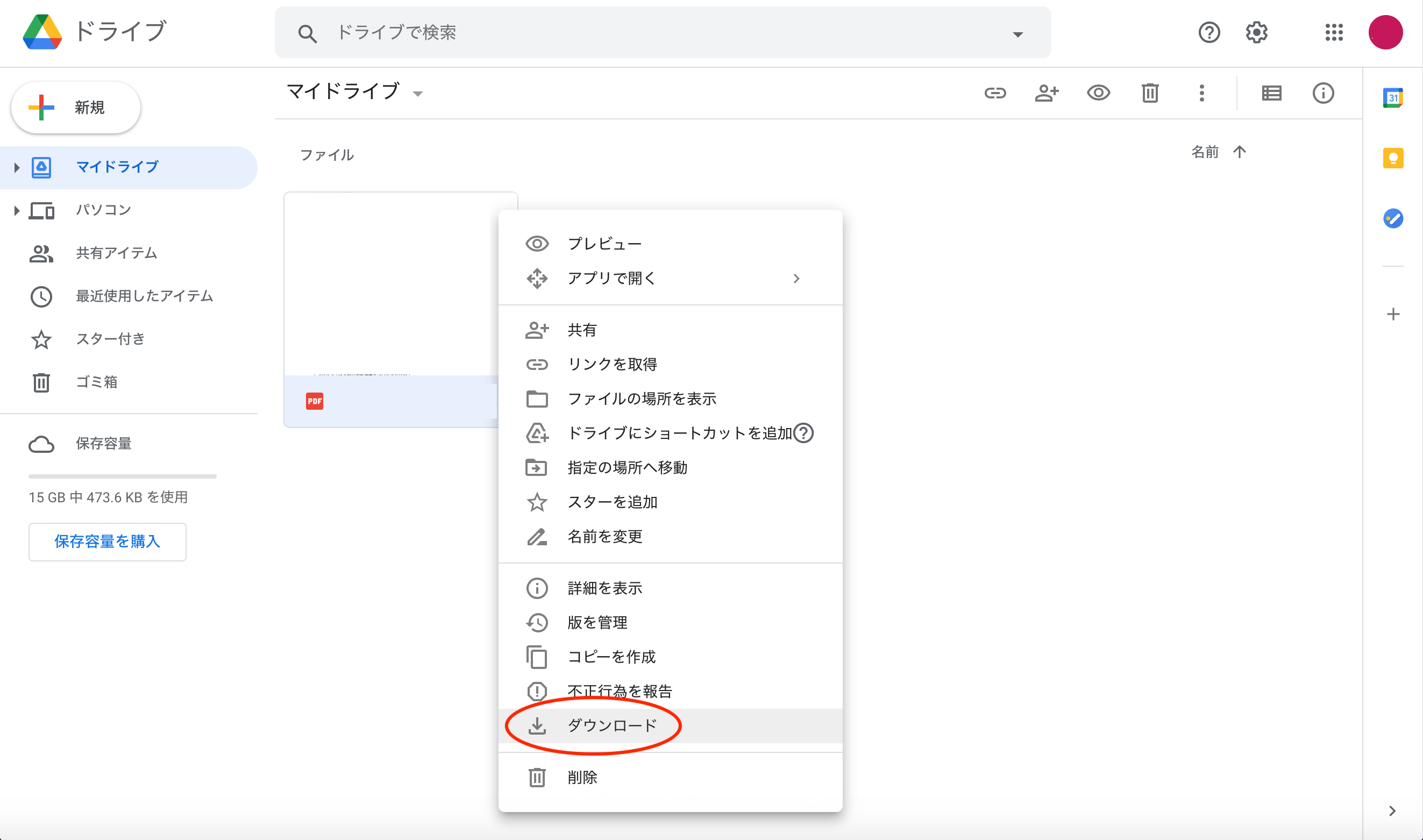Choose ダウンロード from the context menu
The height and width of the screenshot is (840, 1423).
coord(670,726)
